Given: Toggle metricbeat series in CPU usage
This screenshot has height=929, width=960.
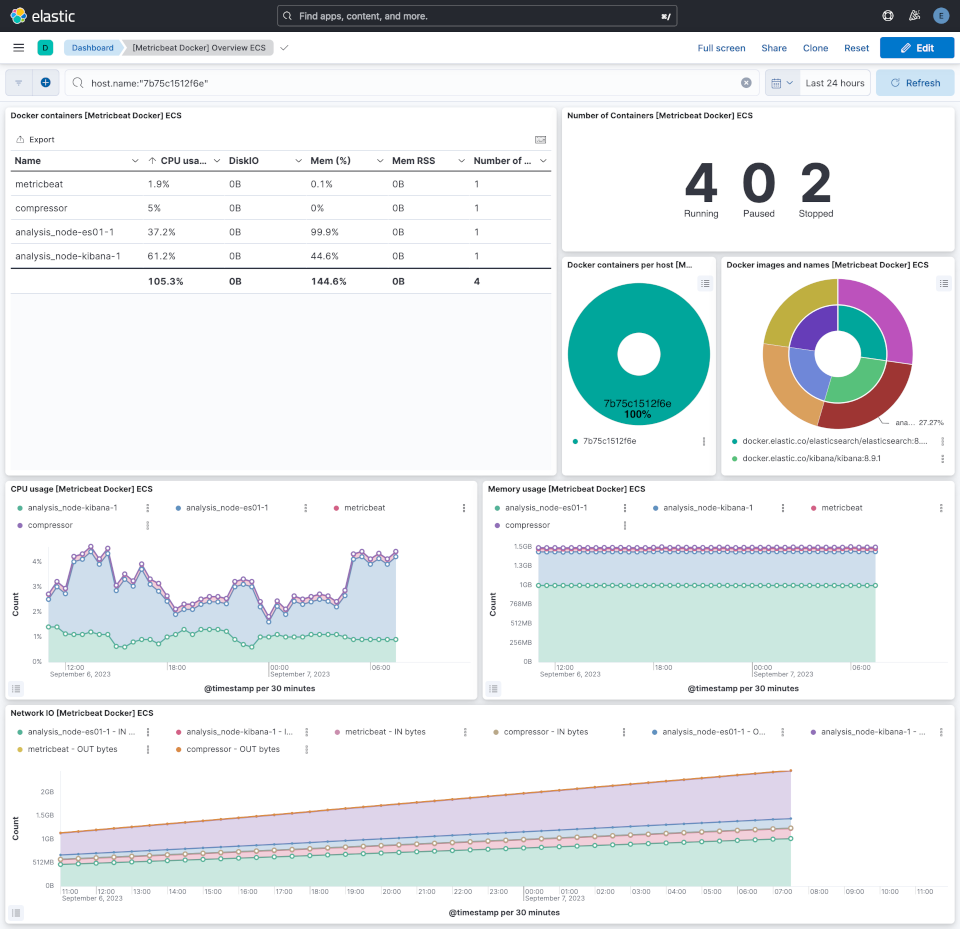Looking at the screenshot, I should [x=364, y=508].
